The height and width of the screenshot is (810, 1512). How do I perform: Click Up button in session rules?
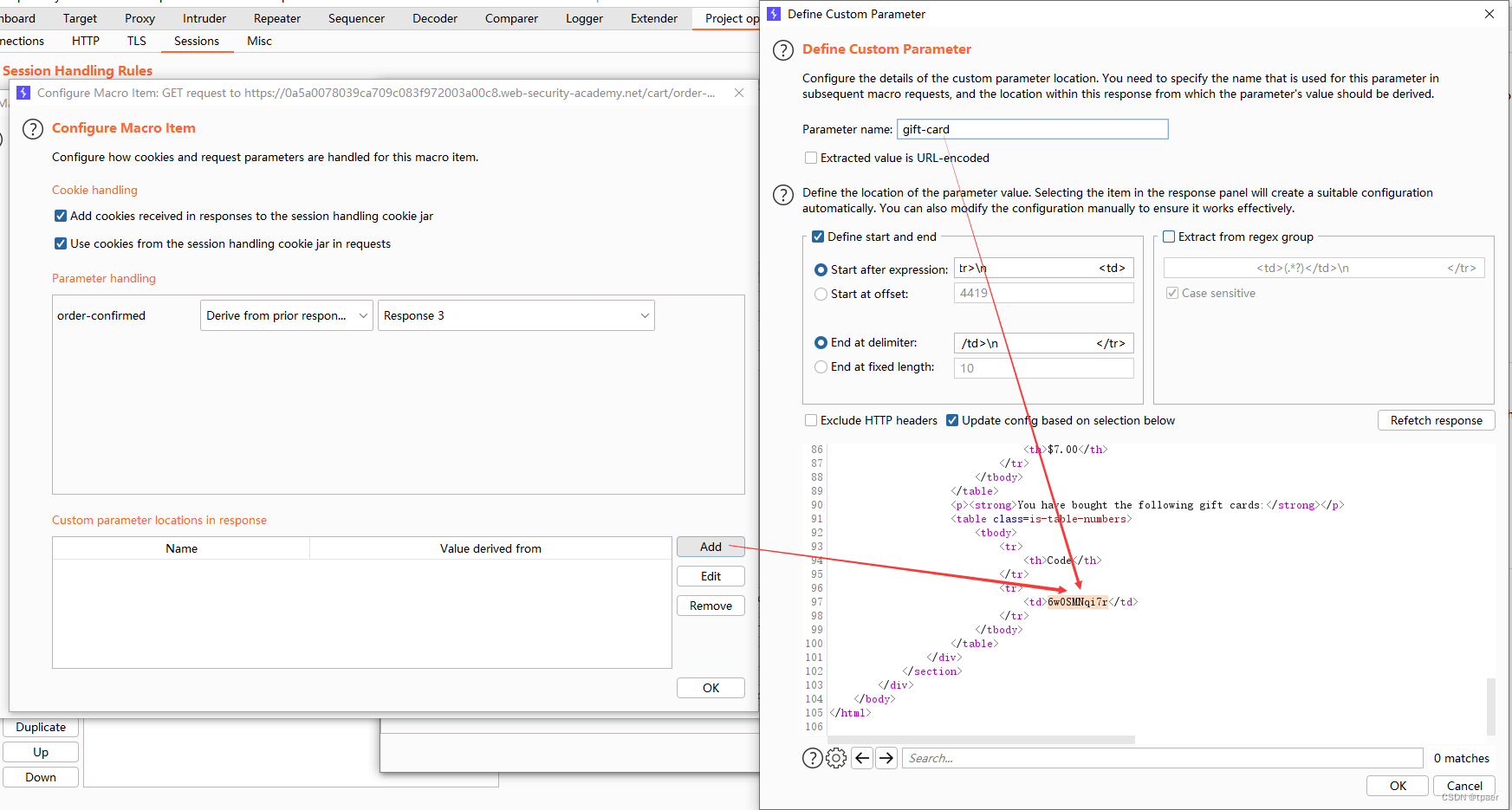(41, 752)
